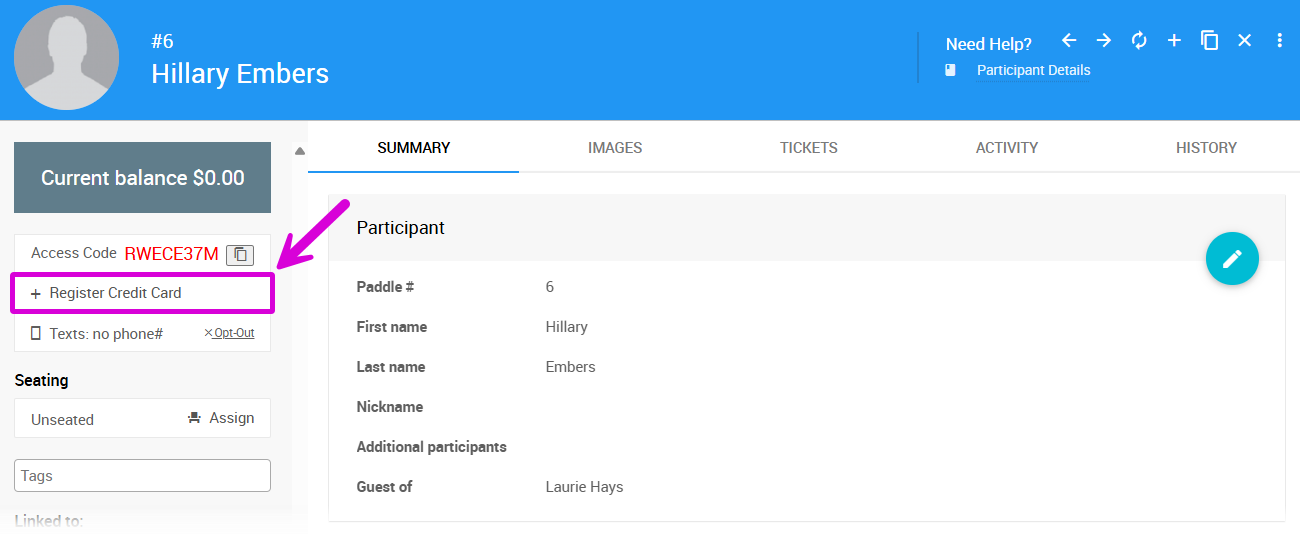Copy the access code with clipboard icon
The width and height of the screenshot is (1300, 535).
(240, 254)
